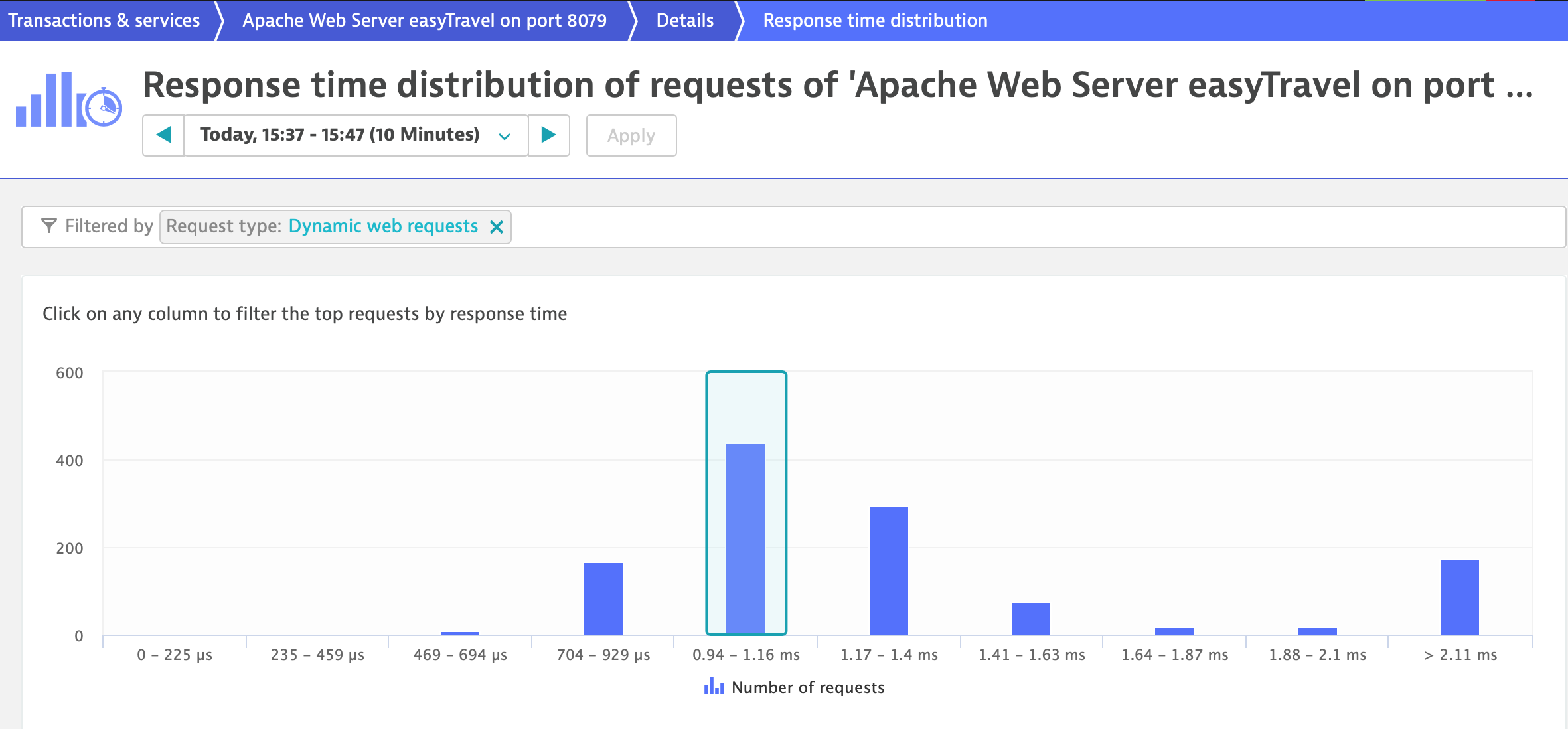1568x729 pixels.
Task: Click the response time distribution chart icon
Action: (x=69, y=100)
